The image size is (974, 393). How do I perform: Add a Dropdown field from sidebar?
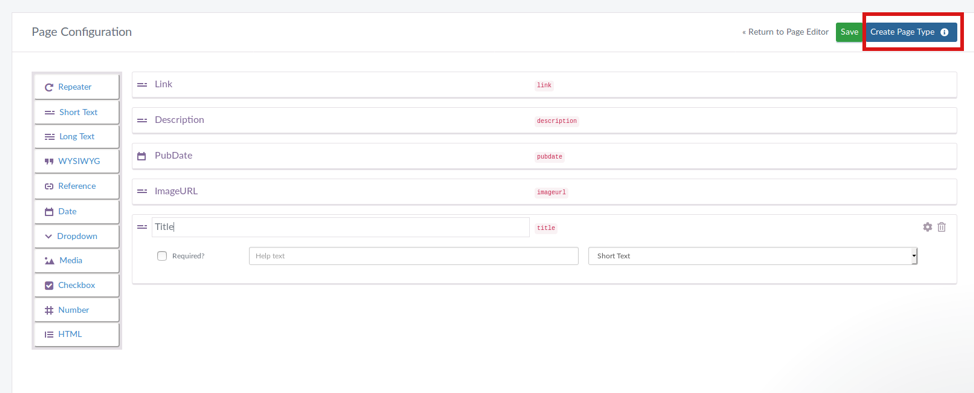[76, 237]
